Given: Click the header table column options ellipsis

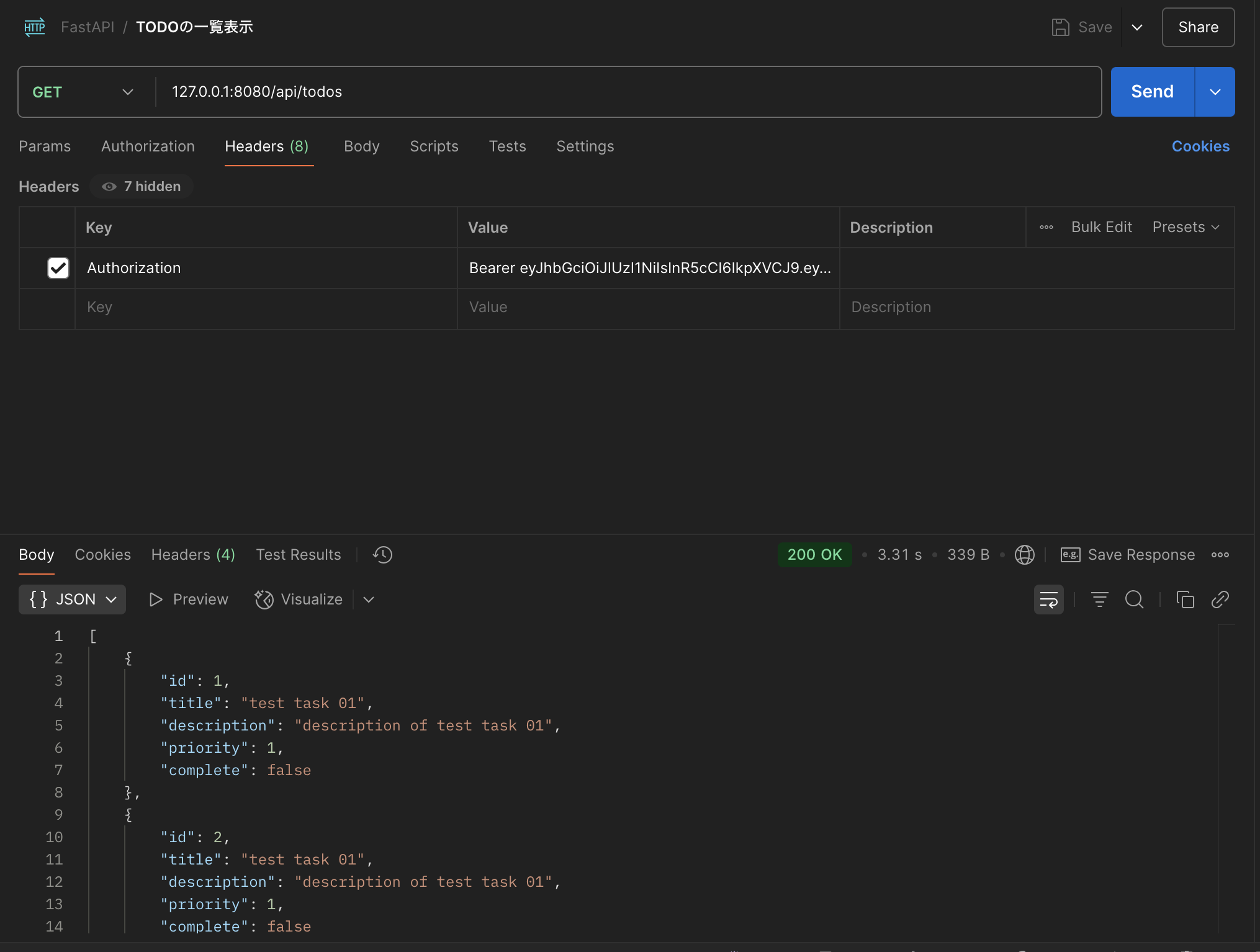Looking at the screenshot, I should [x=1046, y=227].
